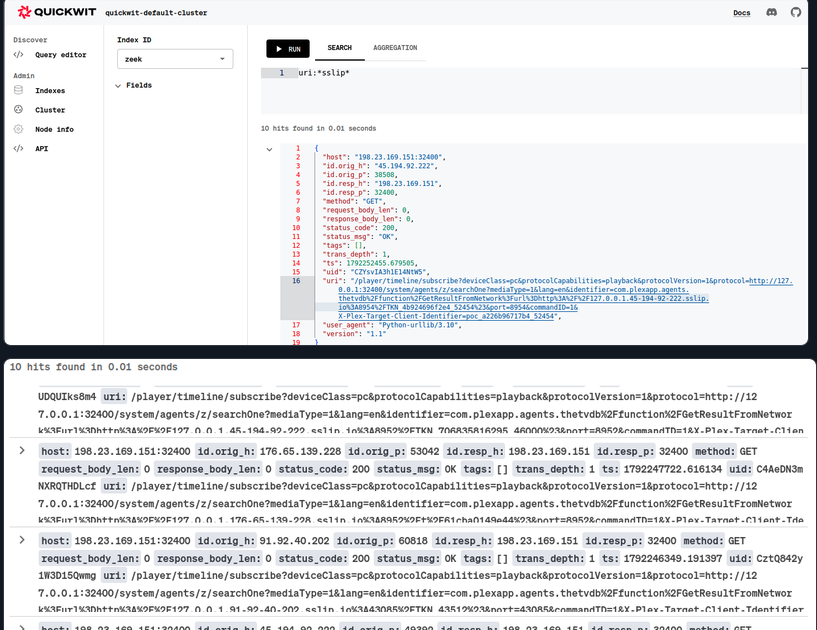The width and height of the screenshot is (817, 630).
Task: Open the zeek Index ID dropdown
Action: tap(175, 59)
